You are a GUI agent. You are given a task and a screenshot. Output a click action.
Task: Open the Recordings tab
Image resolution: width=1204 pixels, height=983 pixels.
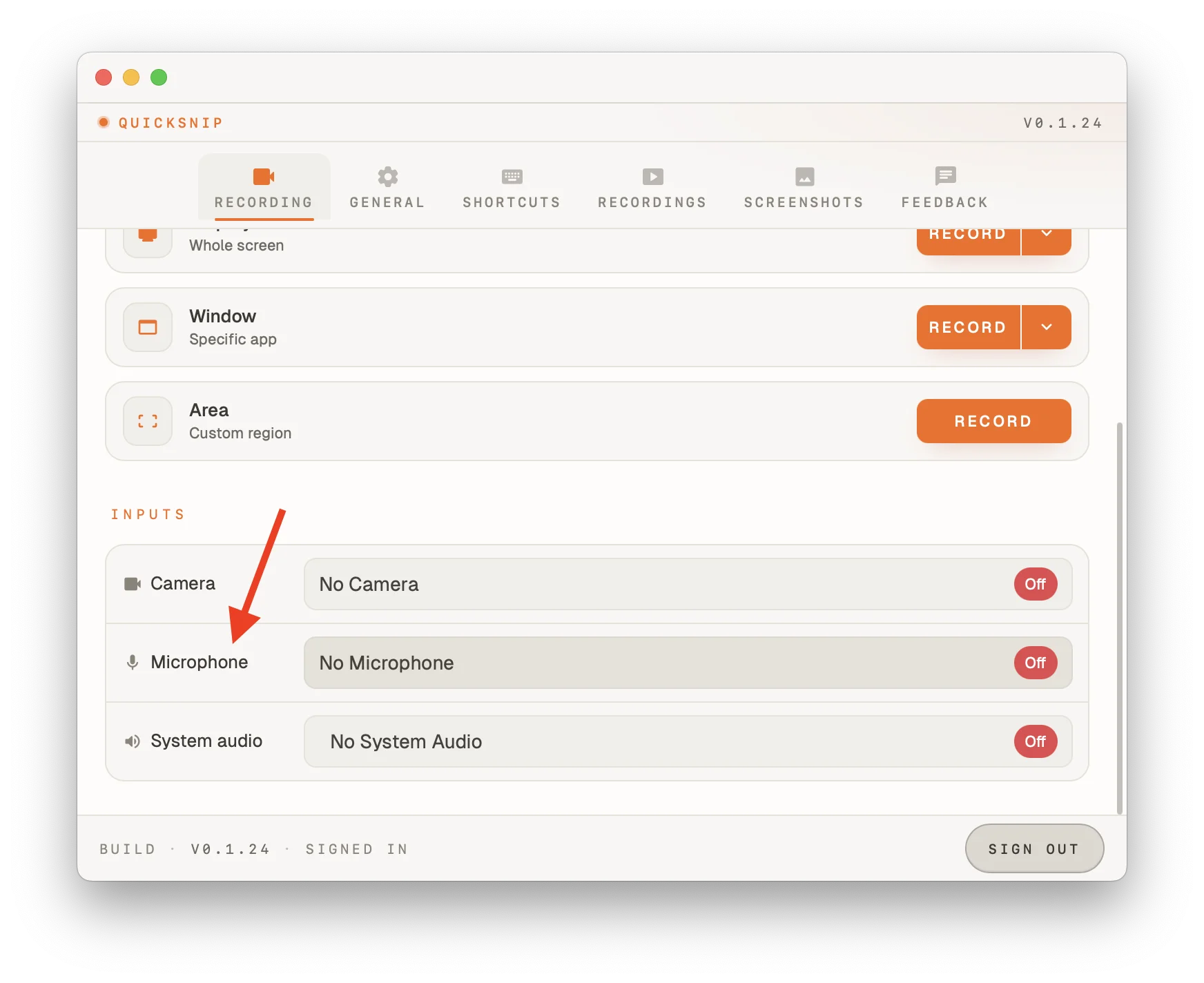point(652,188)
